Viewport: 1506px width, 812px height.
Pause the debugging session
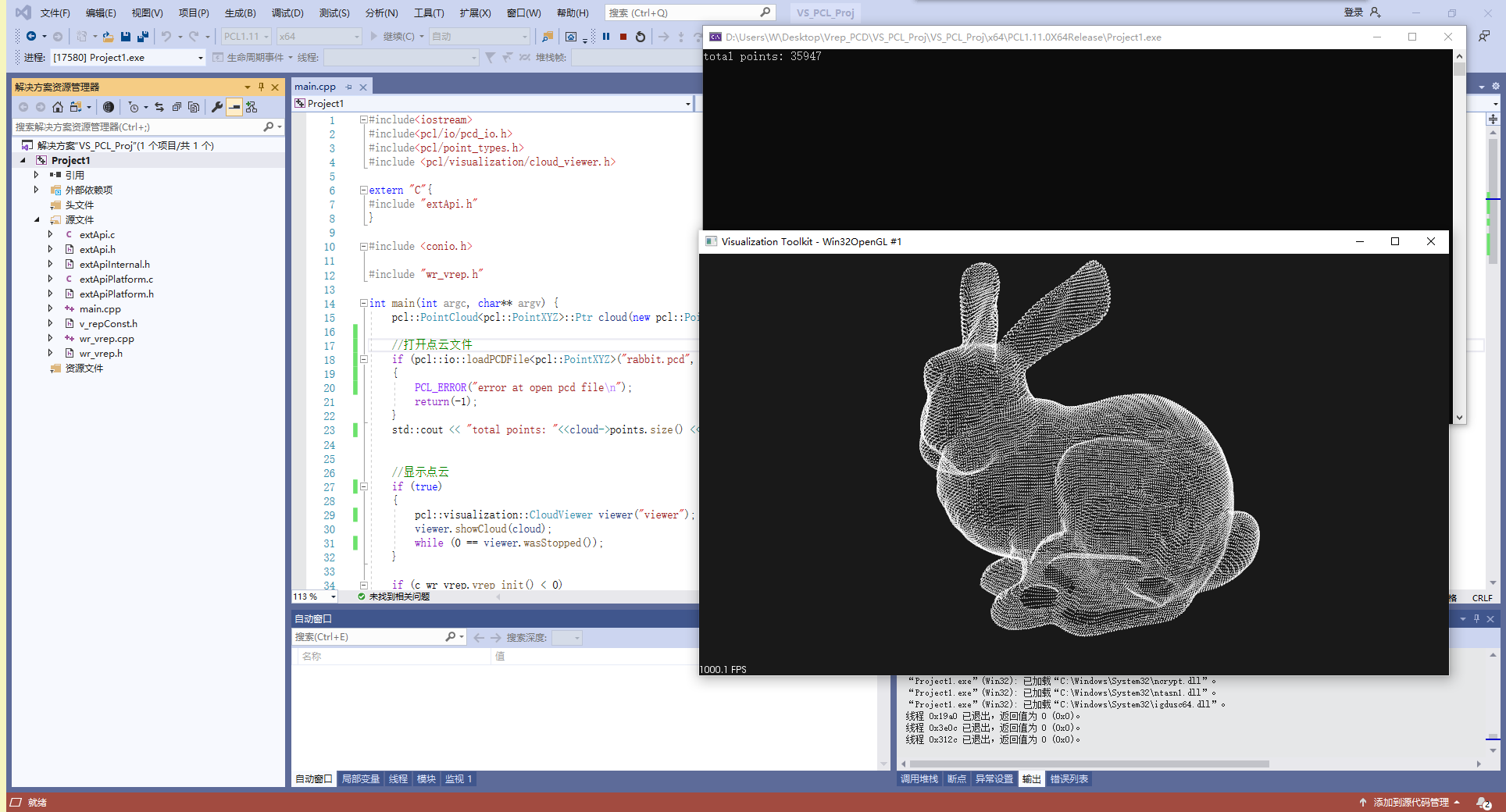606,37
